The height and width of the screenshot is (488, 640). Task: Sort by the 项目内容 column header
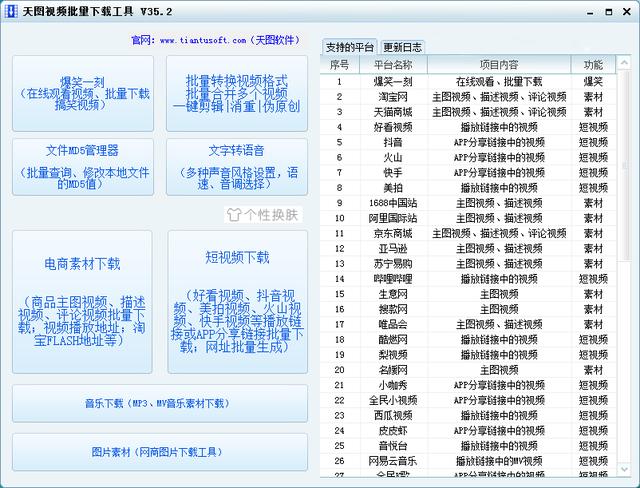[x=499, y=64]
